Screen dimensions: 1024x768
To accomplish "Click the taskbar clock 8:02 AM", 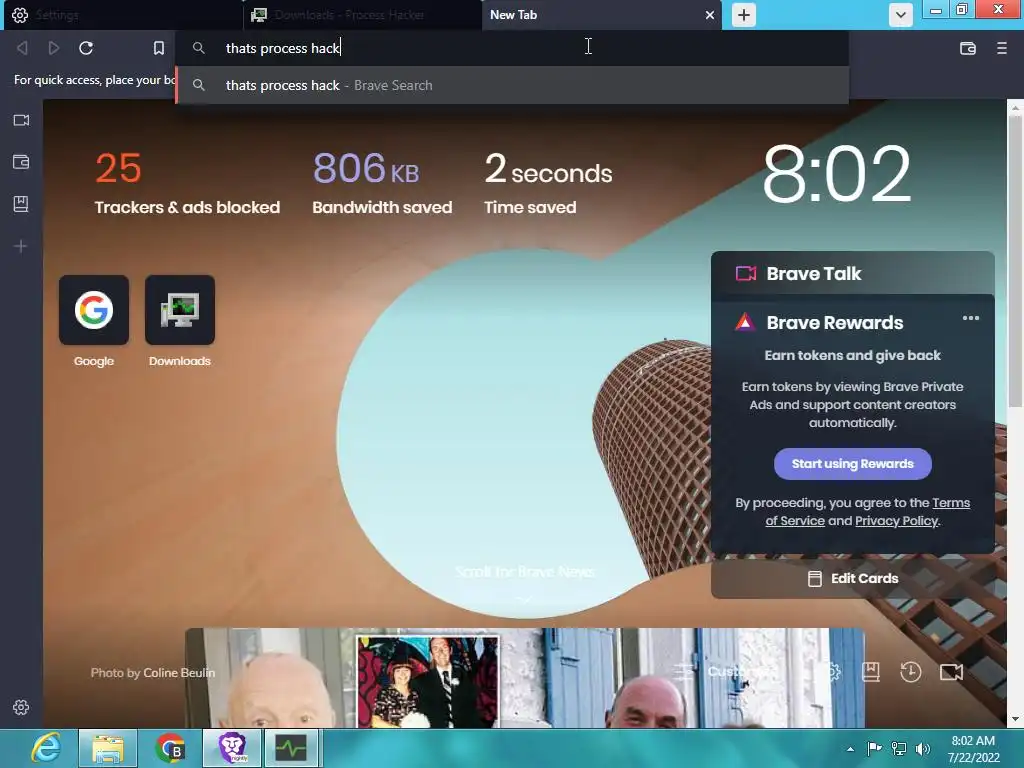I will [x=973, y=749].
